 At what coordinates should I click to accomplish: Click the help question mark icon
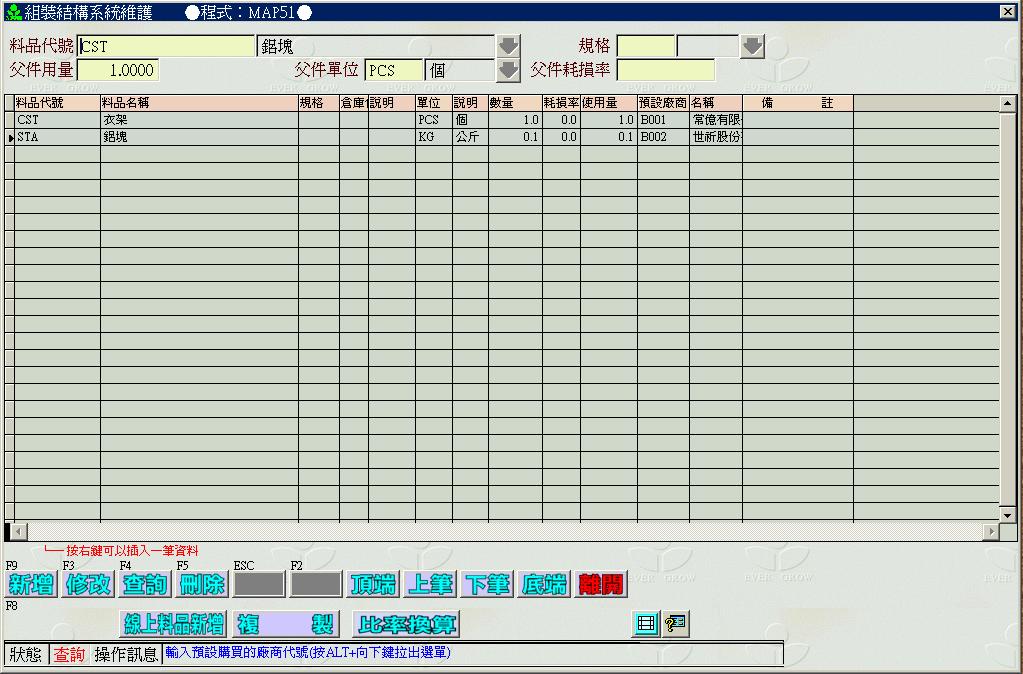pos(676,624)
